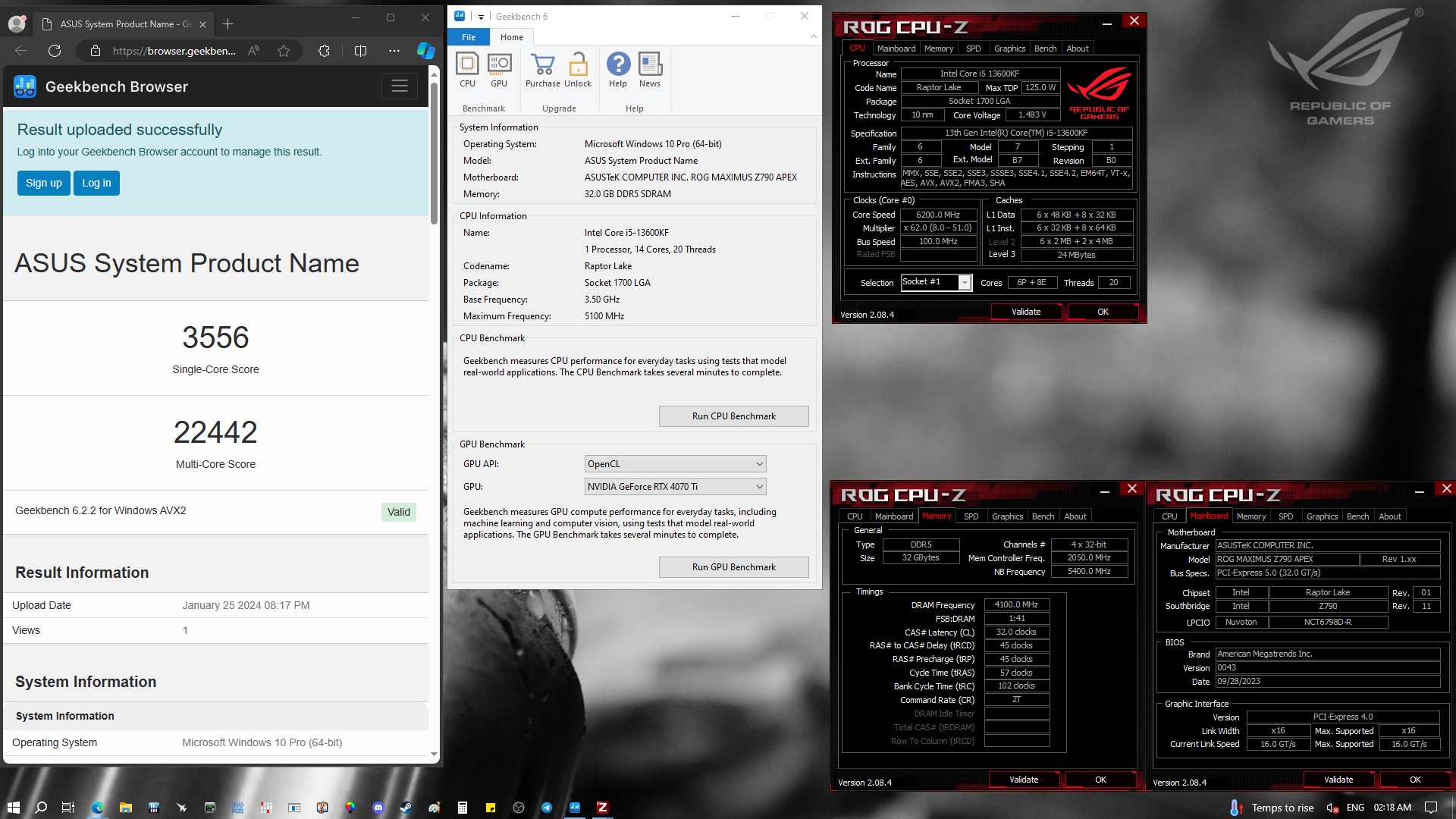Open the Copilot sidebar icon
This screenshot has width=1456, height=819.
pos(425,51)
